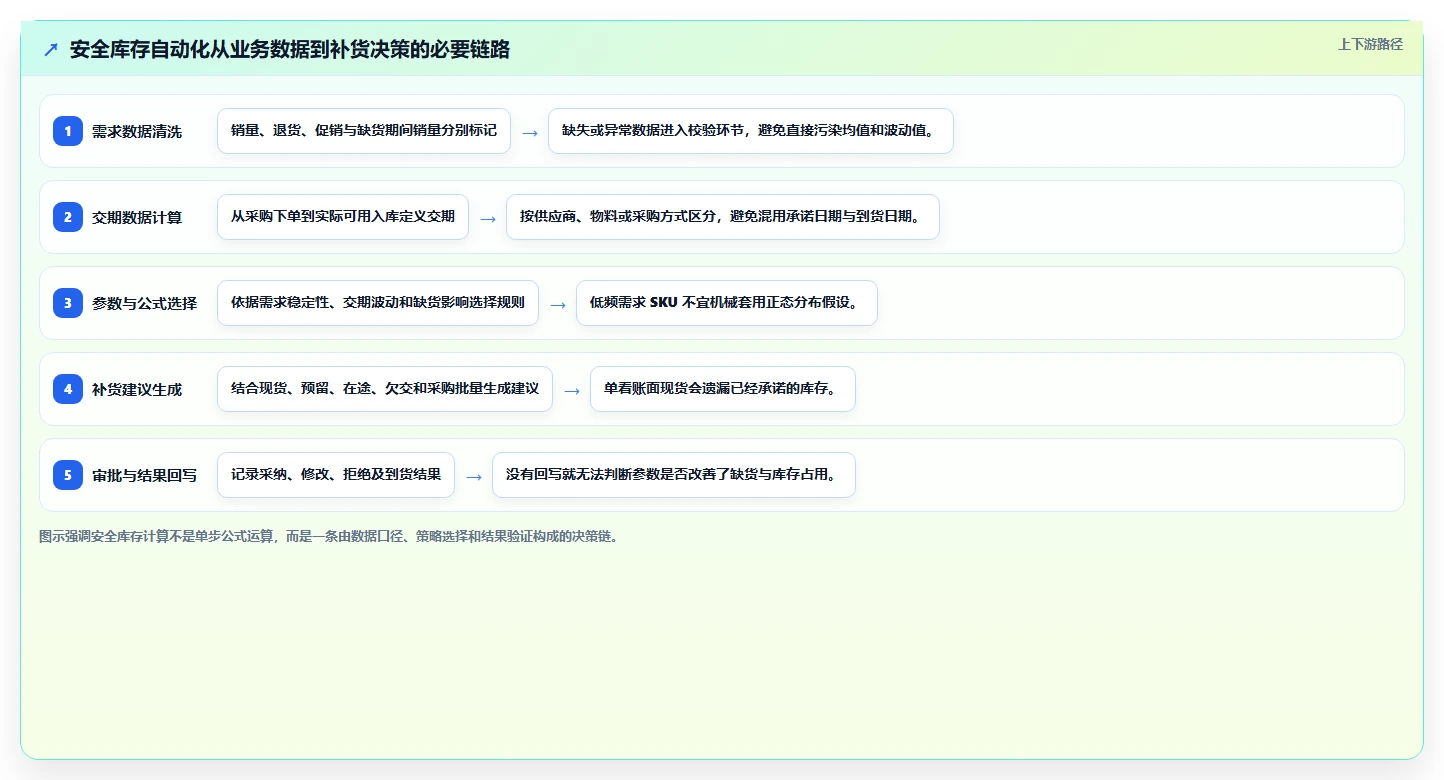Click the arrow in the 参数与公式选择 row
The image size is (1444, 780).
(558, 304)
